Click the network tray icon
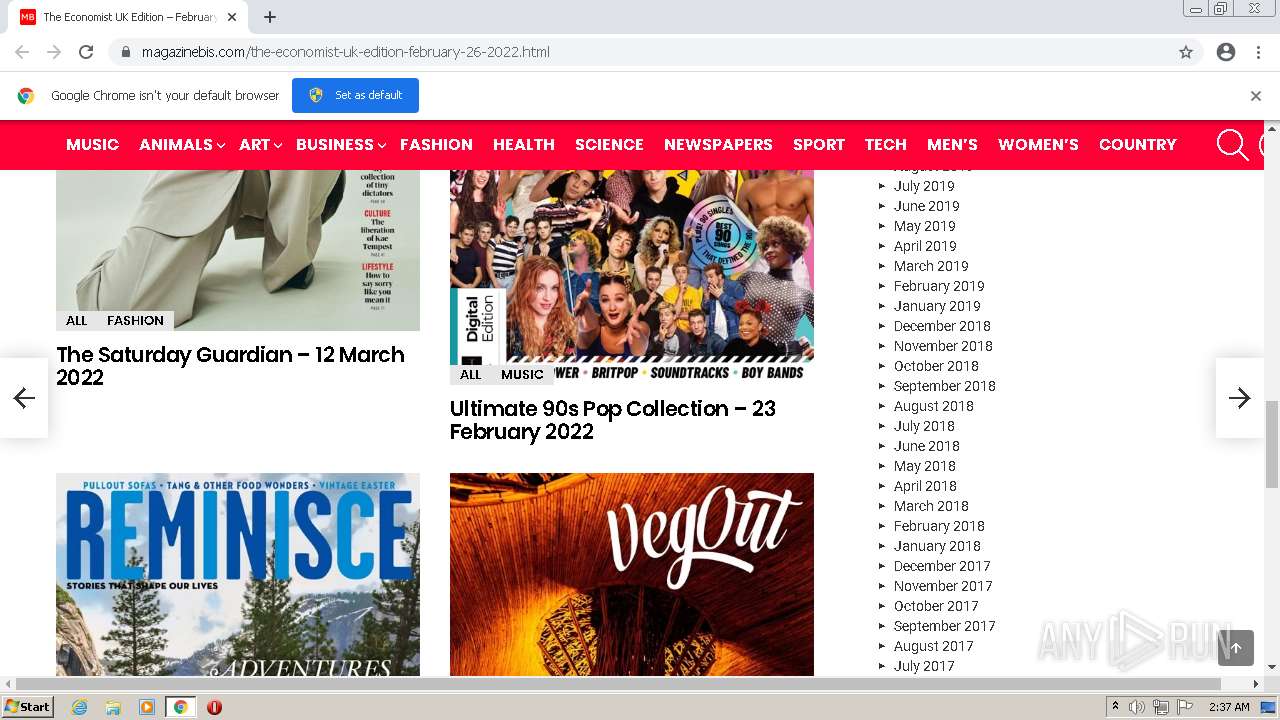The width and height of the screenshot is (1280, 720). [1161, 707]
